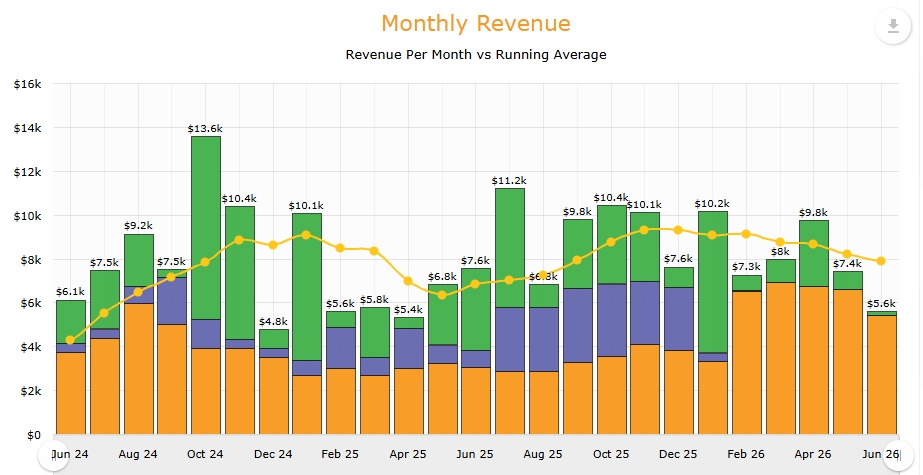Click the running average marker above the $7.3k bar

(746, 234)
